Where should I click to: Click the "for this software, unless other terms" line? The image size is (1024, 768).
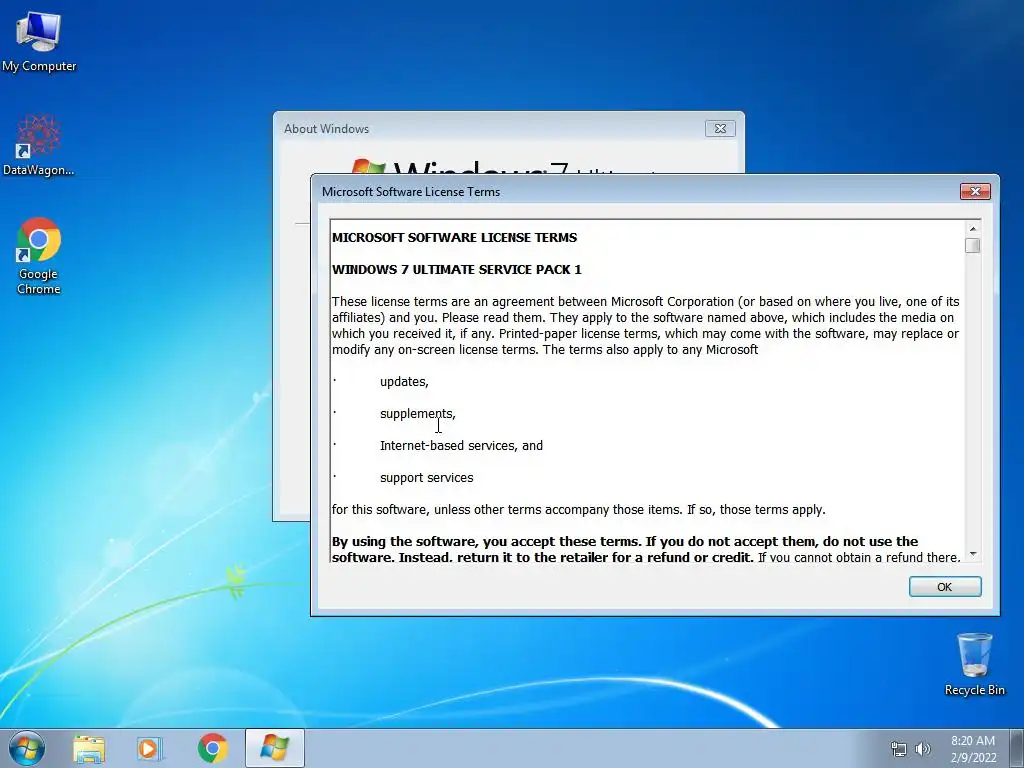(579, 509)
